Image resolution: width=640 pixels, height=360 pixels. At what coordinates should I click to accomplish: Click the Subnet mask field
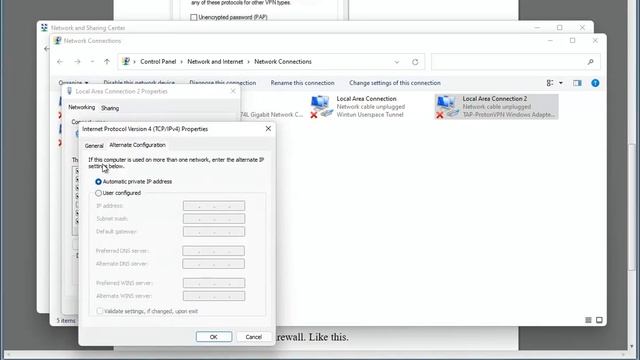pos(214,219)
